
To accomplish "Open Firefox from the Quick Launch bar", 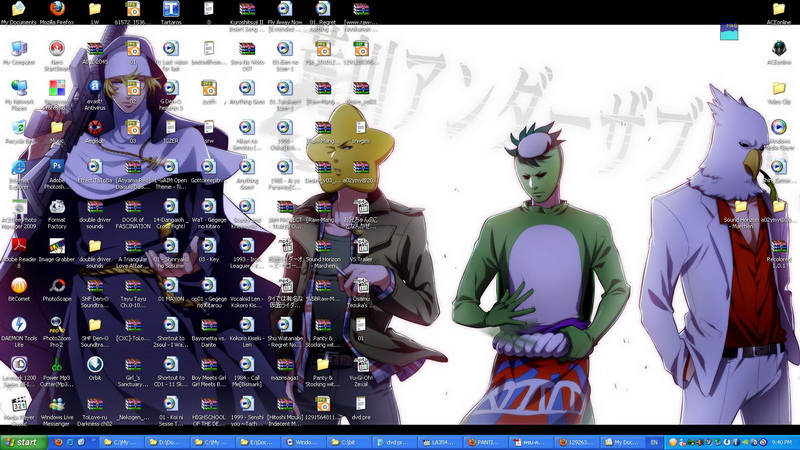I will [x=58, y=442].
